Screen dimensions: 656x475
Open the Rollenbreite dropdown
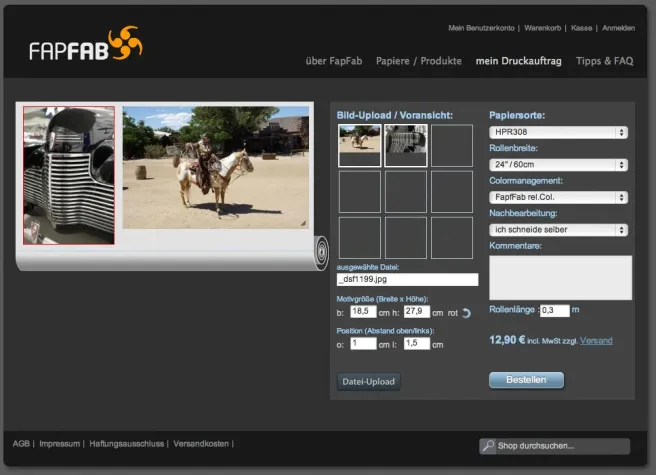[x=559, y=164]
